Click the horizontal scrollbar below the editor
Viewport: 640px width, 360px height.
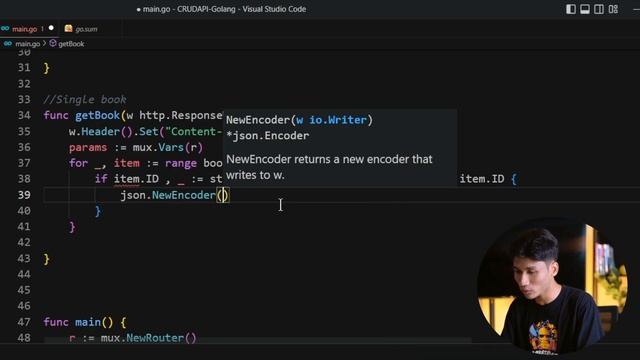[x=258, y=340]
